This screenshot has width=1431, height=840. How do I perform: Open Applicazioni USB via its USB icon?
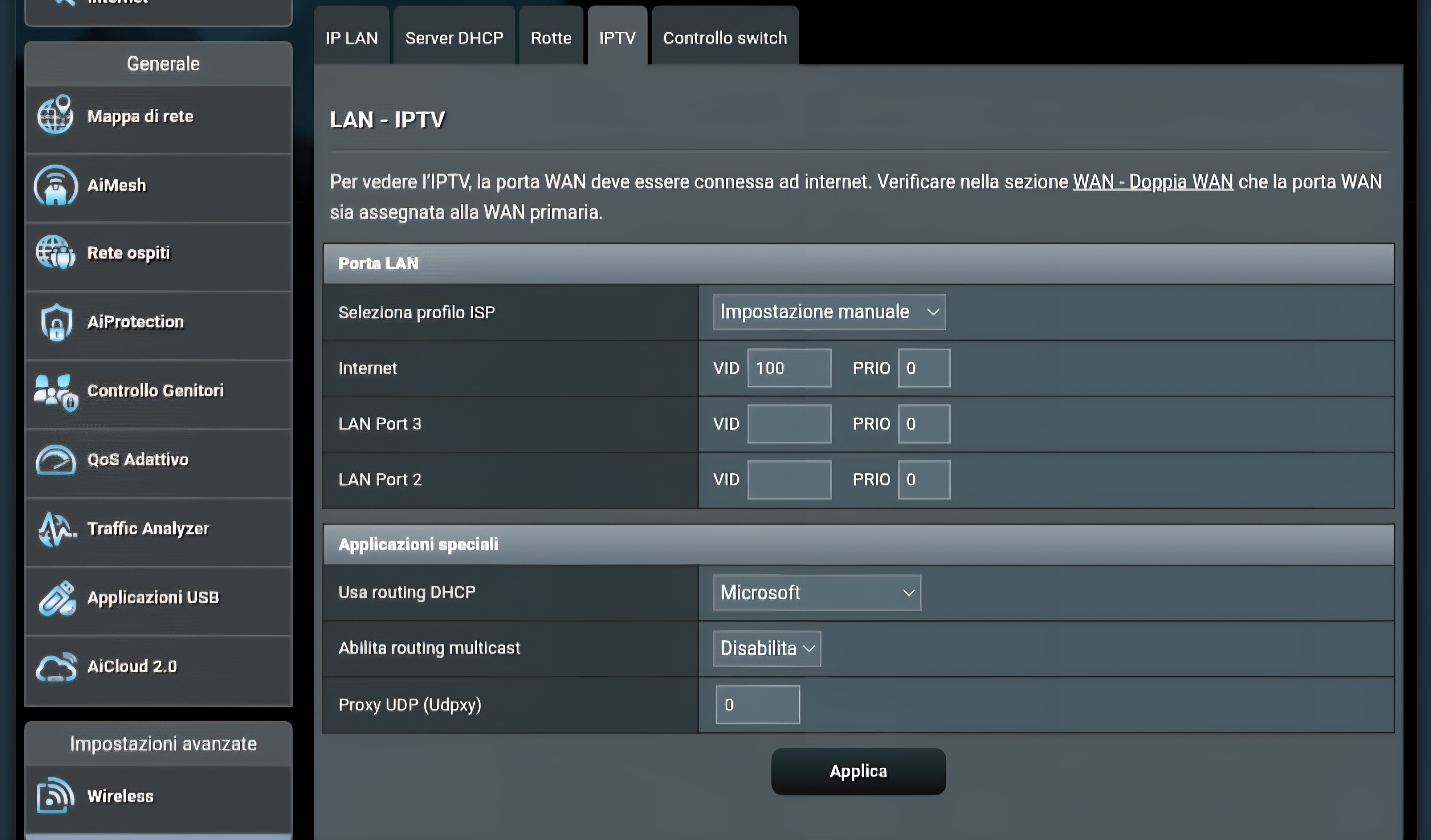point(56,598)
